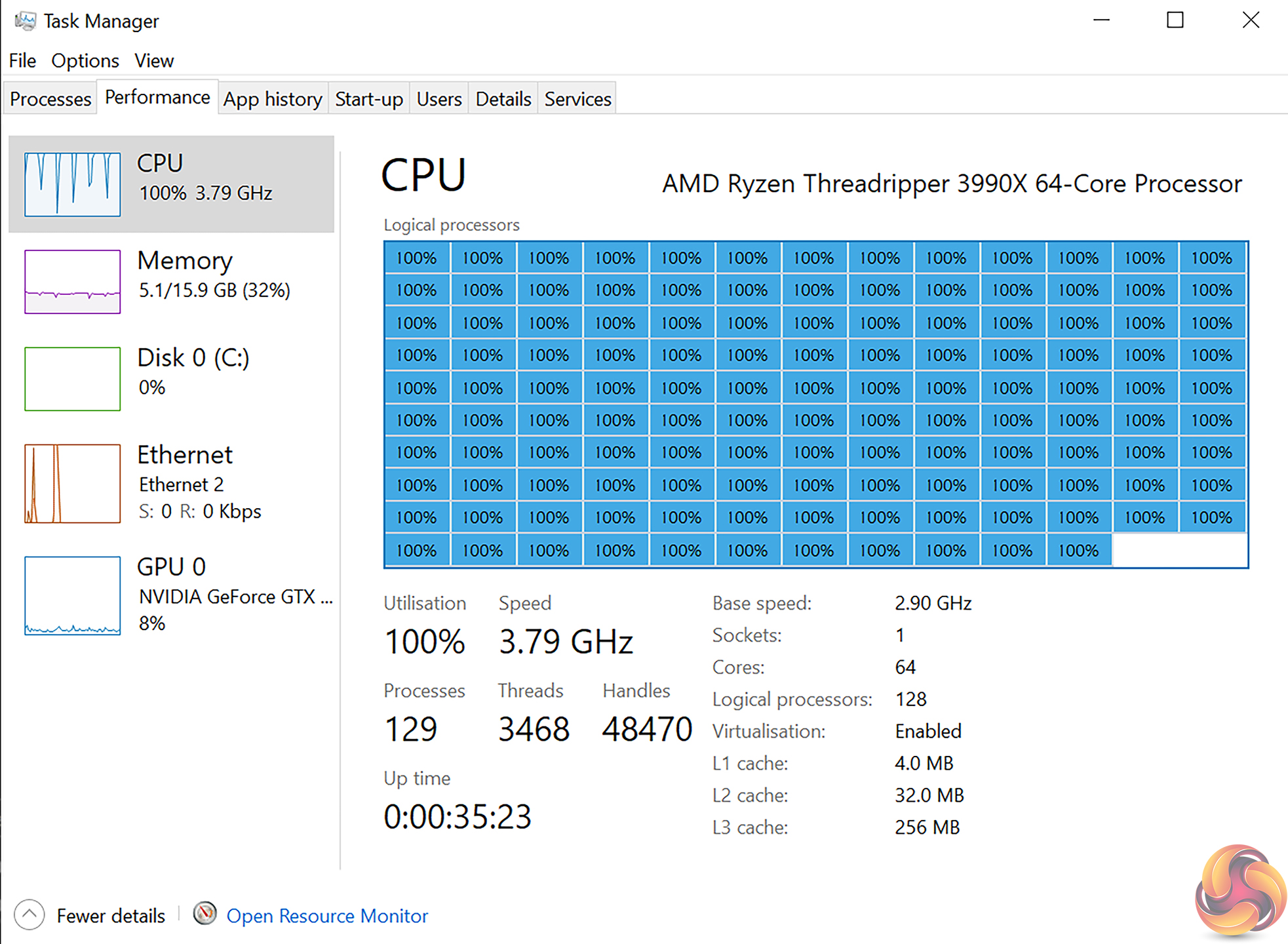
Task: Click the Task Manager title bar icon
Action: coord(25,21)
